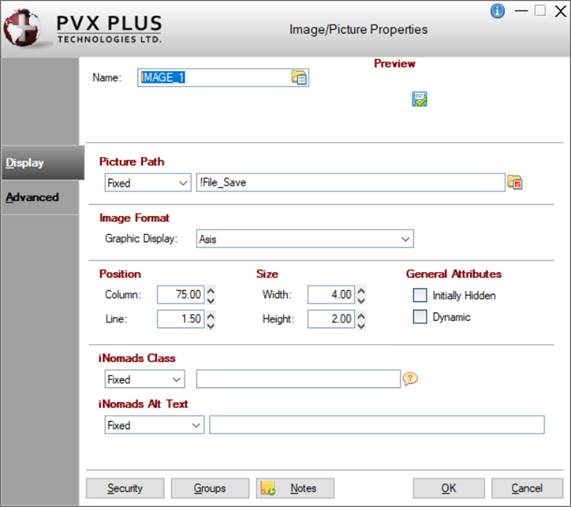
Task: Click the blue info icon in title bar
Action: (497, 11)
